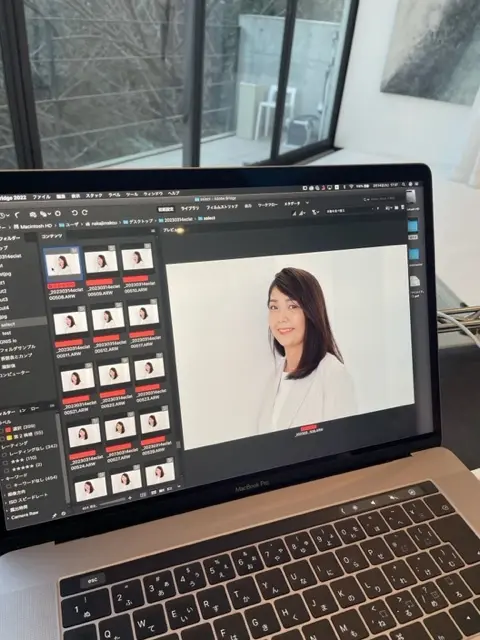Open the スタック menu

94,195
